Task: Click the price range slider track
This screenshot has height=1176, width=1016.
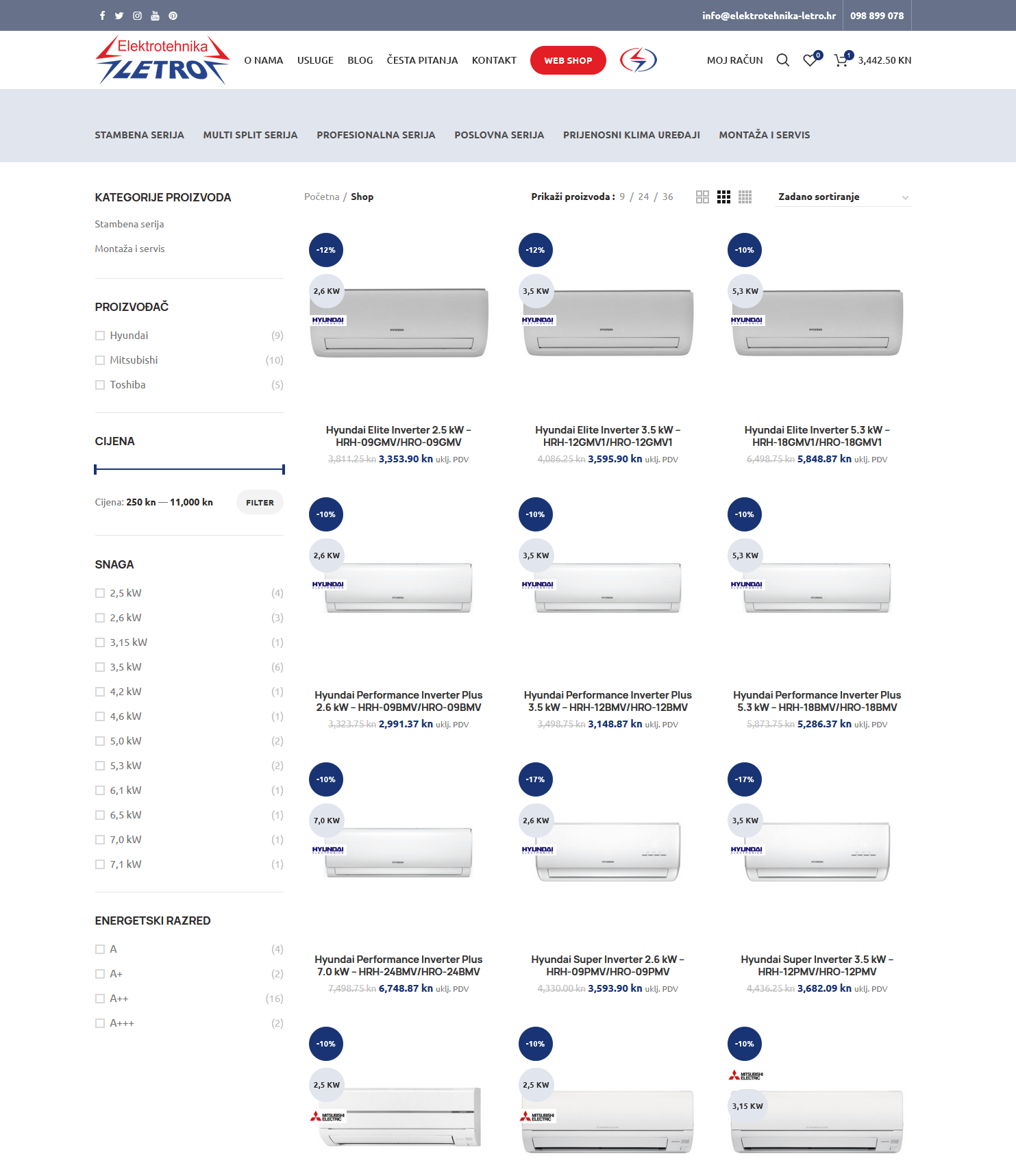Action: pos(189,469)
